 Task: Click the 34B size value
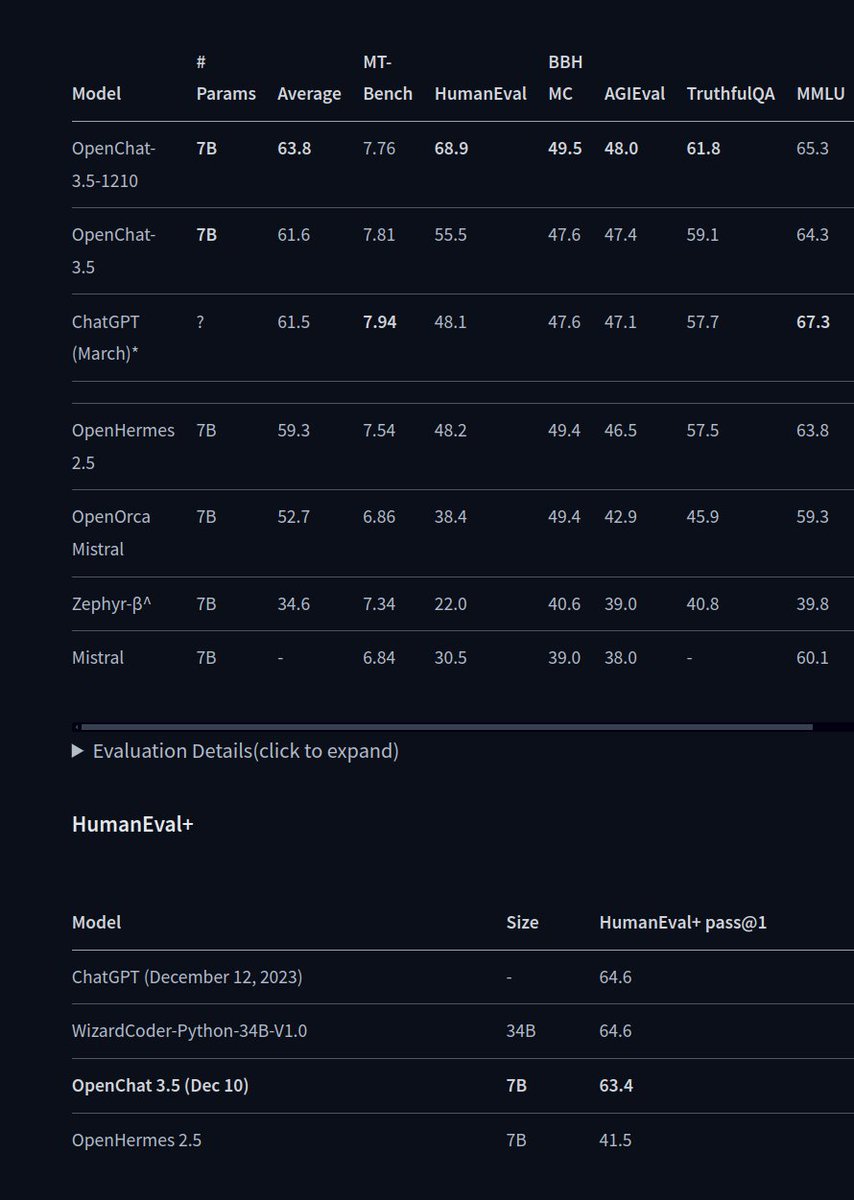(521, 1031)
